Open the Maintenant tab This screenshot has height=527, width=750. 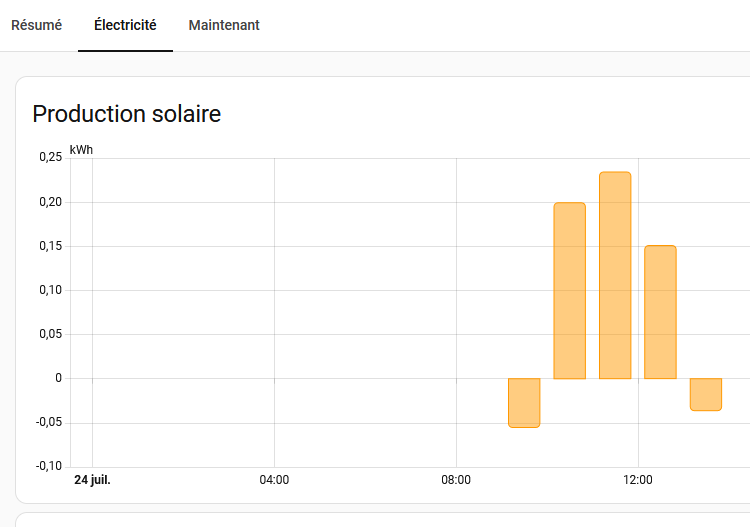coord(224,25)
